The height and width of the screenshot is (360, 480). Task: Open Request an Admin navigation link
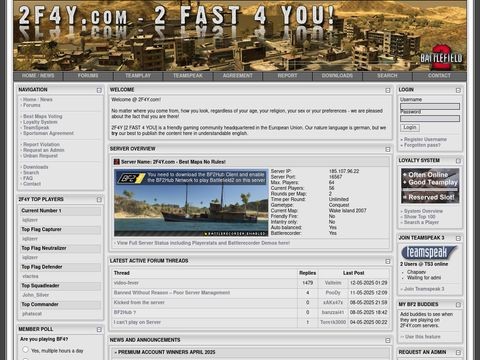[44, 150]
